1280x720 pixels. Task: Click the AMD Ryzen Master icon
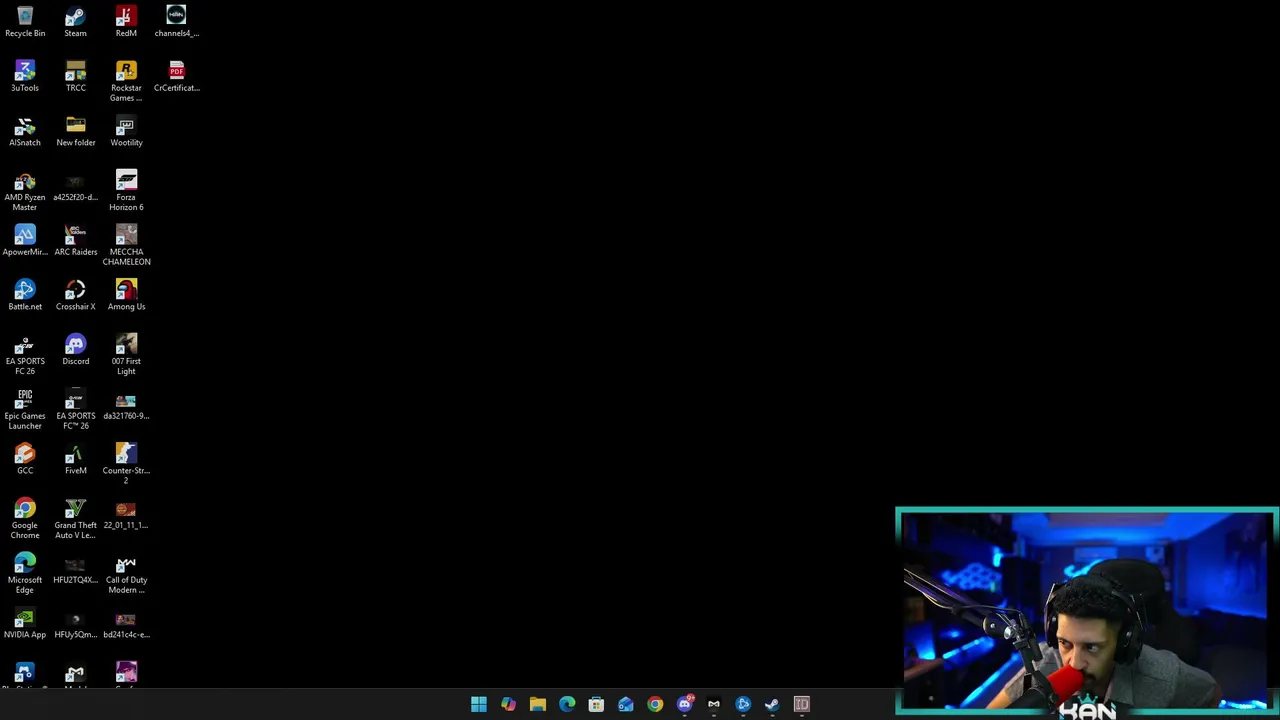coord(25,191)
